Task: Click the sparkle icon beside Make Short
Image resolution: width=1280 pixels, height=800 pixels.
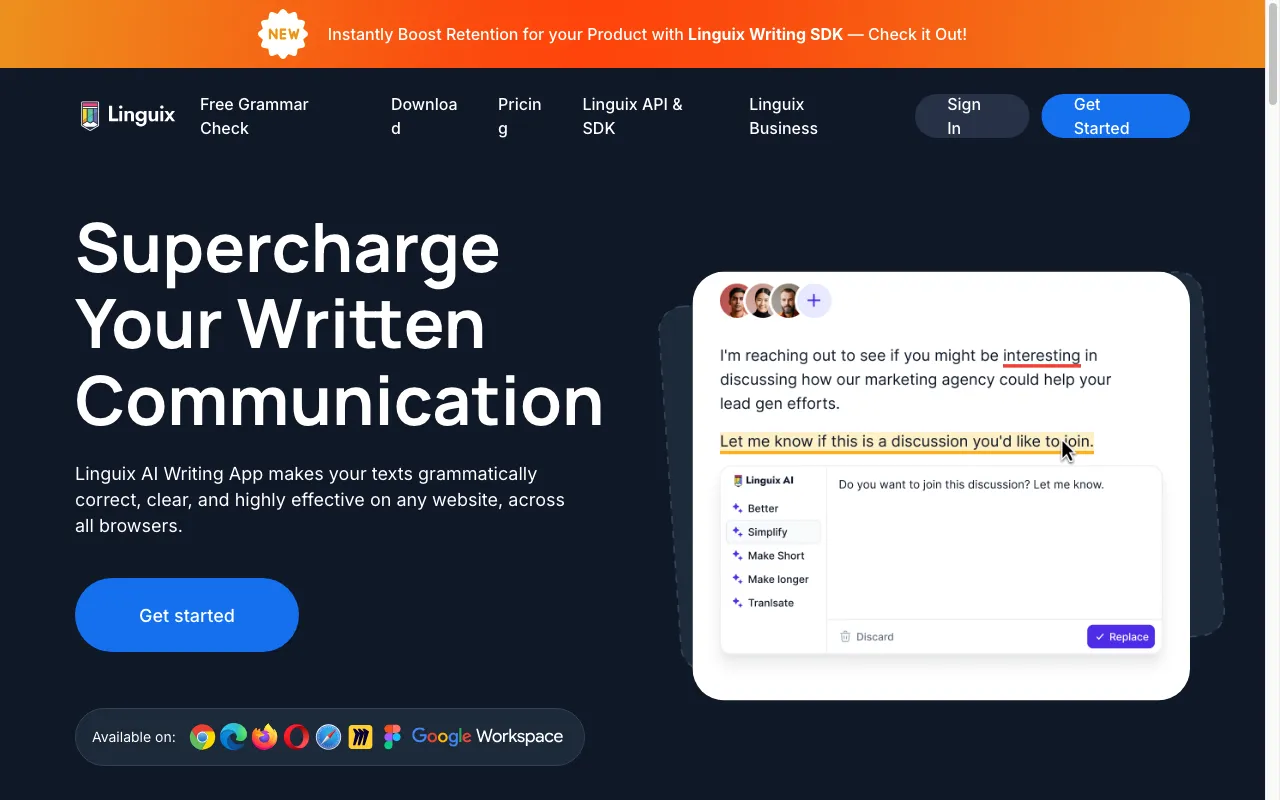Action: [x=737, y=555]
